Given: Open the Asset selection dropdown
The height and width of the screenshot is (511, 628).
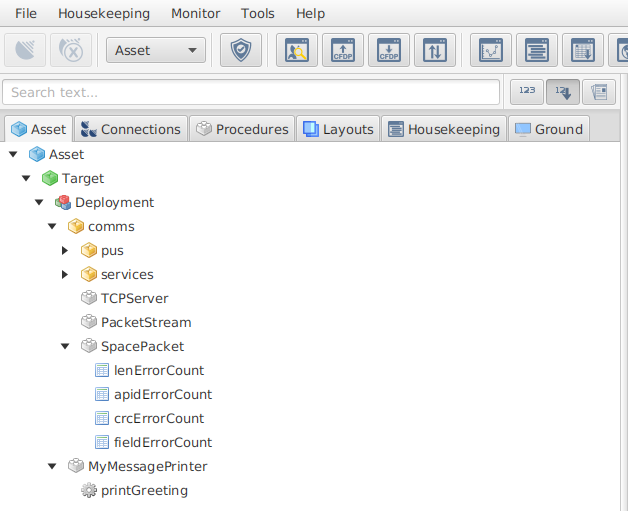Looking at the screenshot, I should (156, 50).
